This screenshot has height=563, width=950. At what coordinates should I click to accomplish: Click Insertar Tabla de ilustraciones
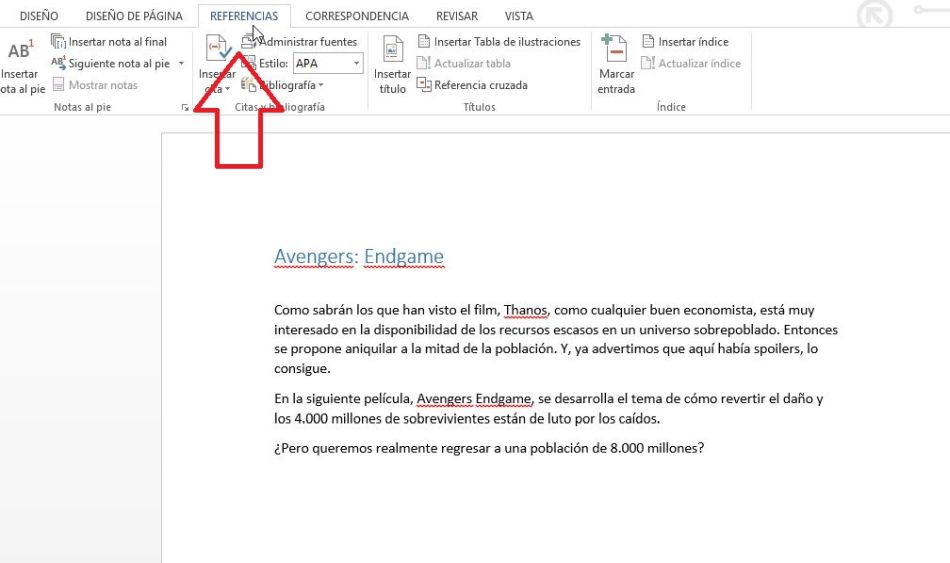pyautogui.click(x=499, y=42)
